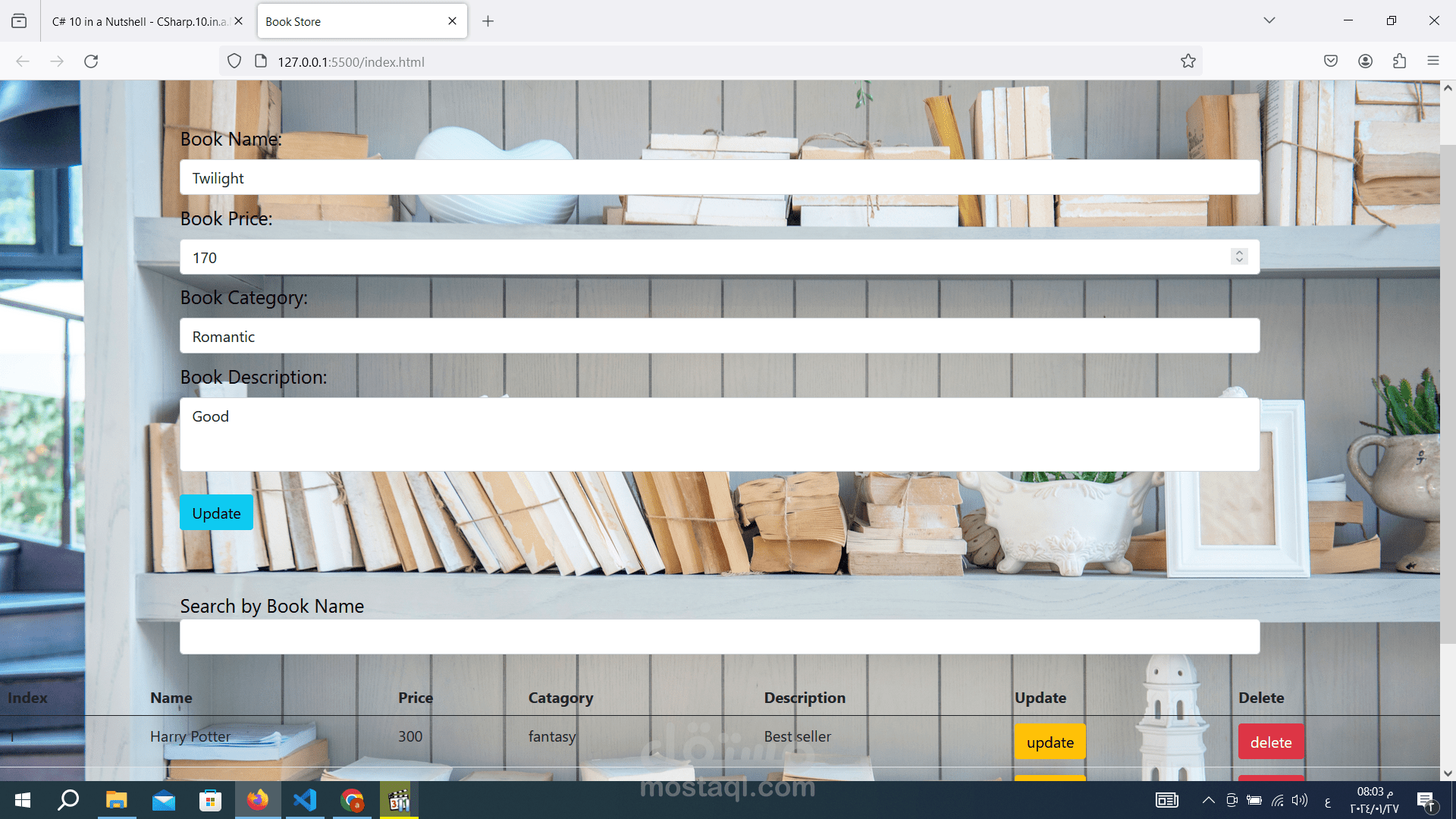Bookmark this page with the star icon

click(1188, 61)
